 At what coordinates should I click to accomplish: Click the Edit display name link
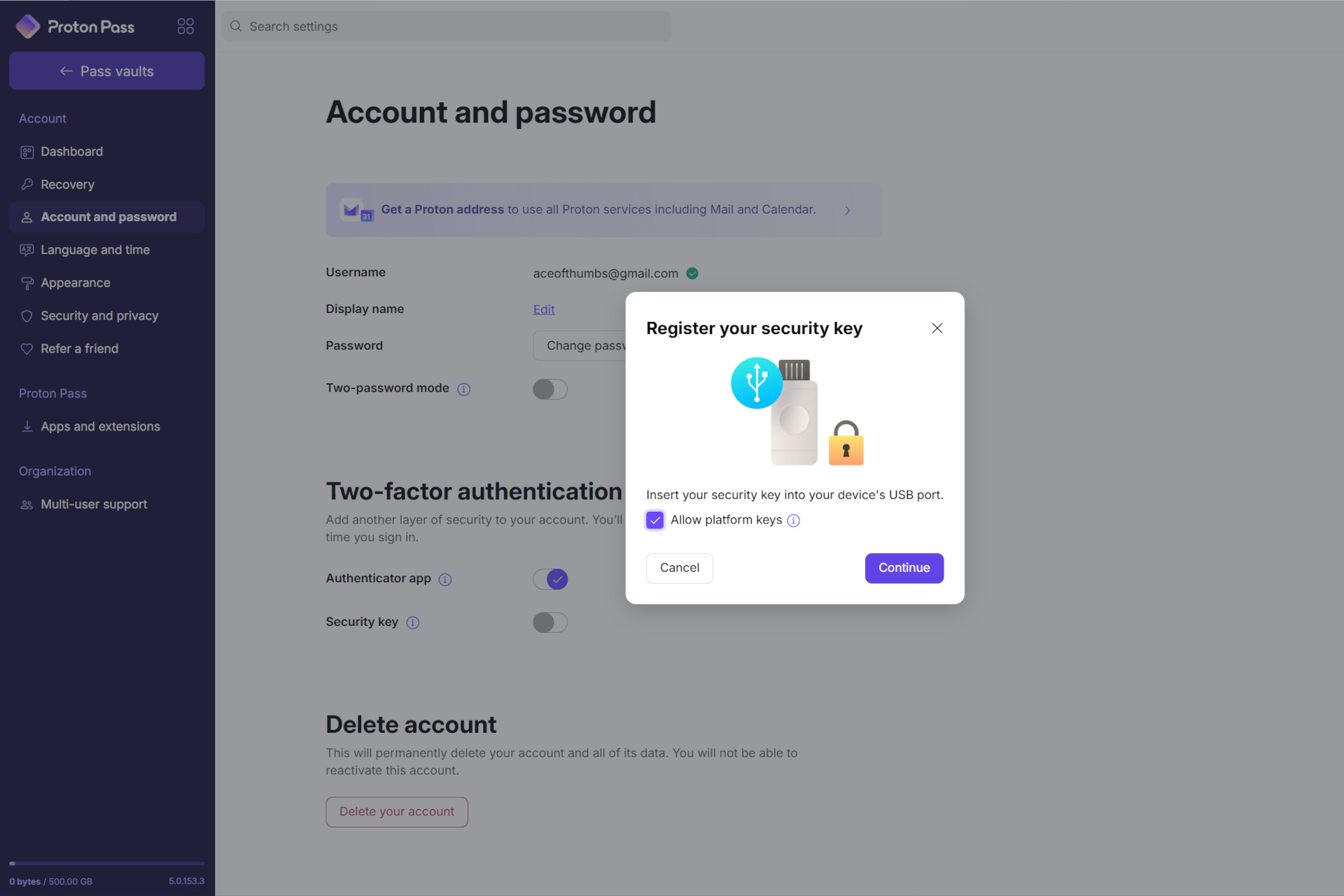[543, 309]
